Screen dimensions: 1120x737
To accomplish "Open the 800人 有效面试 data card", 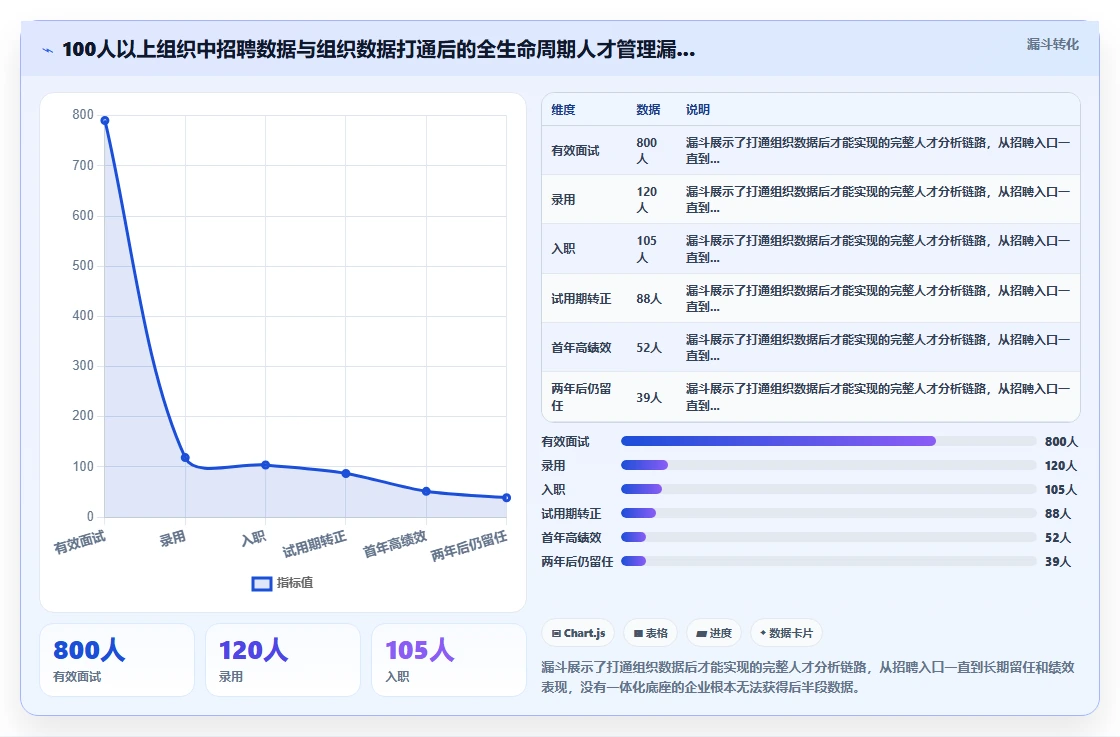I will [x=117, y=660].
